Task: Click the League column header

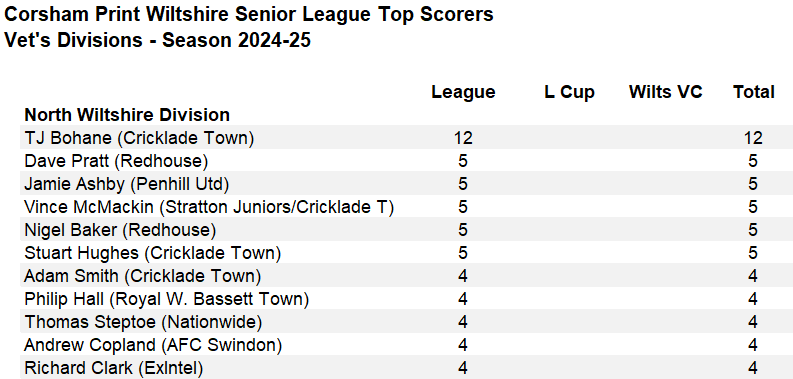Action: point(463,92)
